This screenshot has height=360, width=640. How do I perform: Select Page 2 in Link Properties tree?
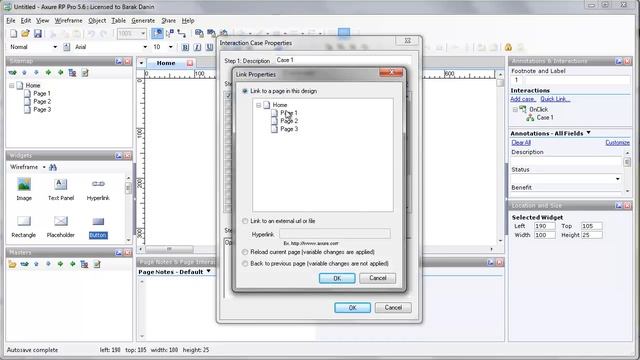coord(289,121)
